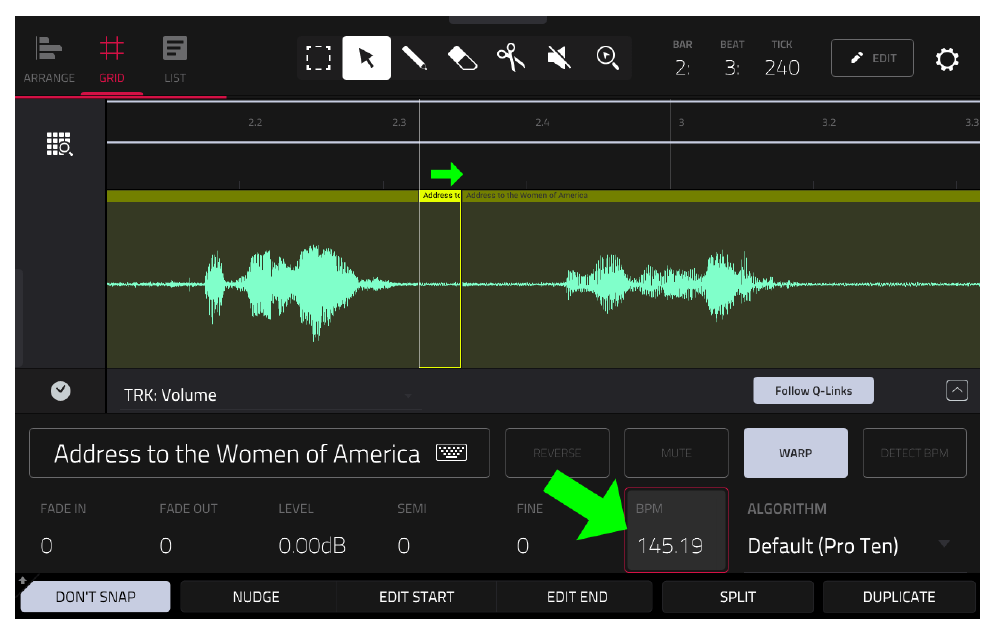Image resolution: width=996 pixels, height=636 pixels.
Task: Open keyboard to rename the region
Action: click(452, 452)
